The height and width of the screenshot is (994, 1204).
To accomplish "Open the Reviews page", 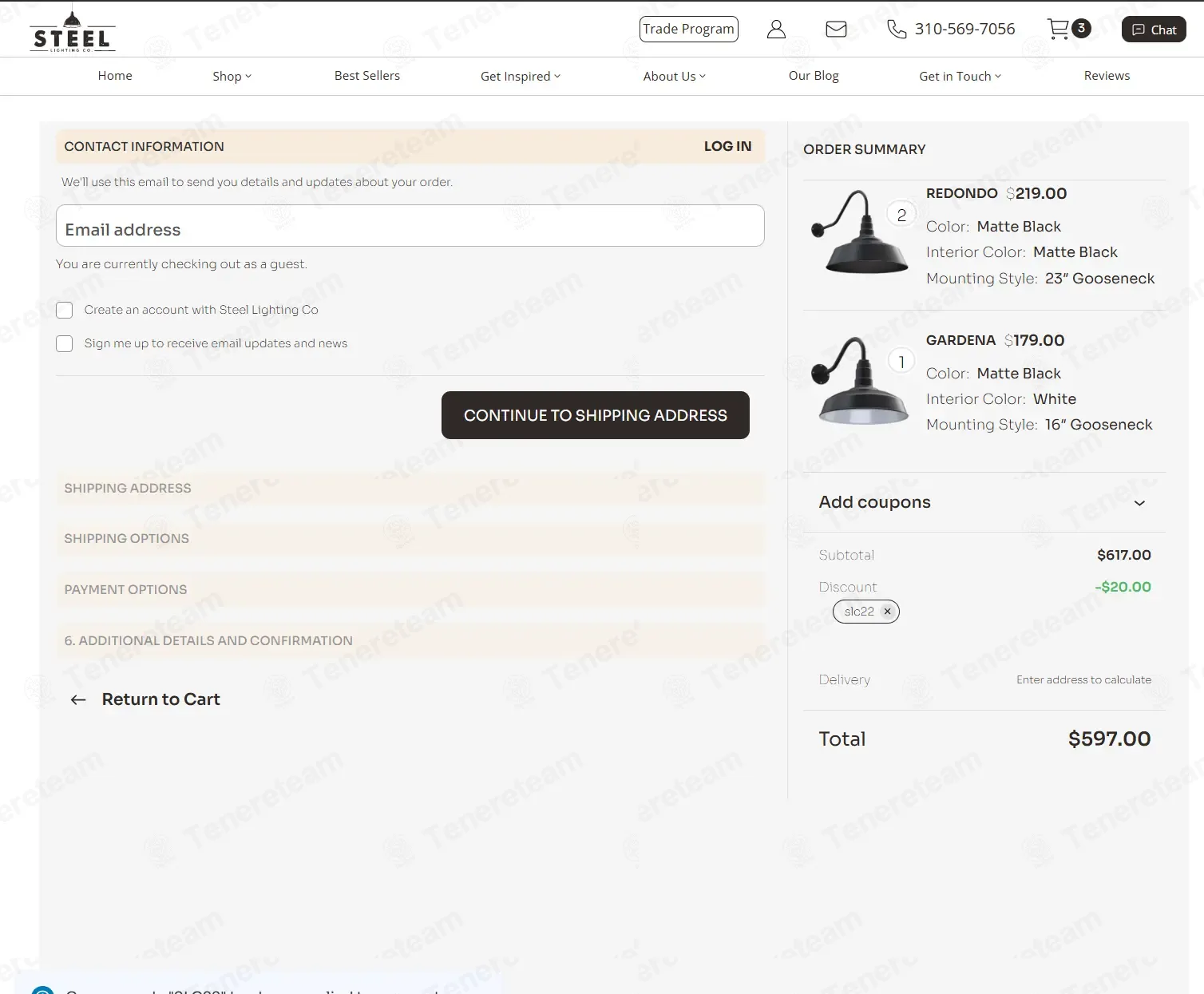I will point(1107,76).
